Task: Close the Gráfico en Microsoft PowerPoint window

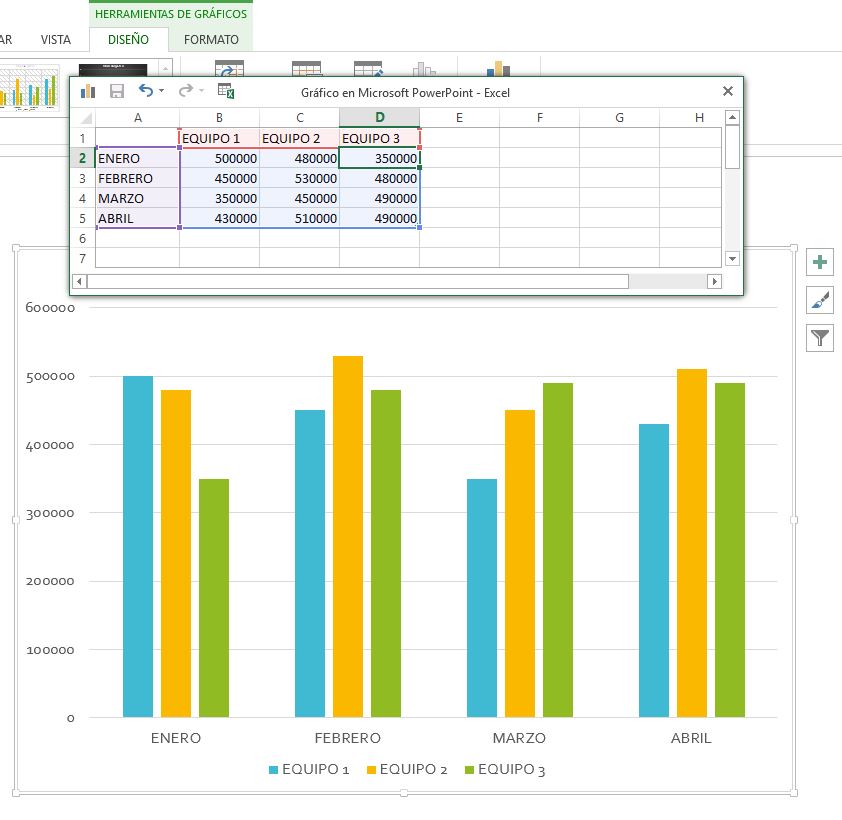Action: 728,91
